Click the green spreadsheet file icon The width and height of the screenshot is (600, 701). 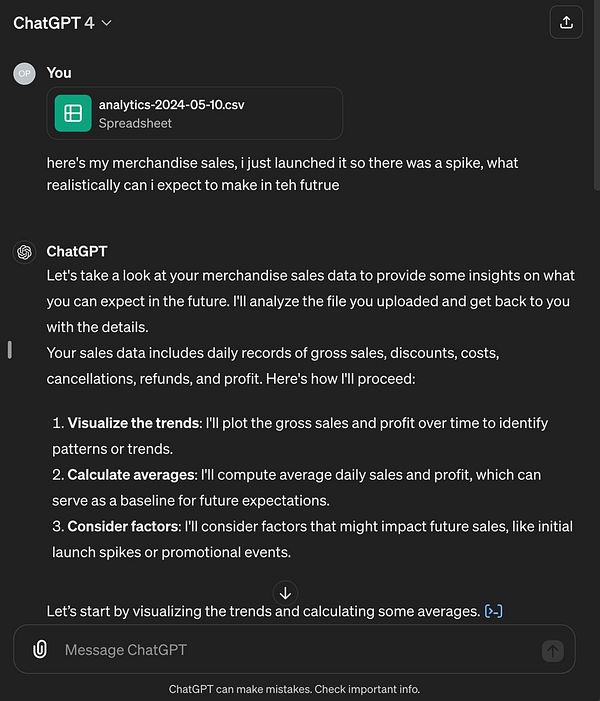(73, 113)
